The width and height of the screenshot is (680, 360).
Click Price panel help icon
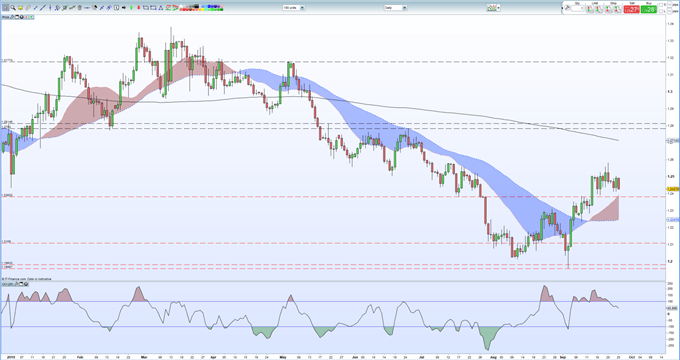coord(22,17)
